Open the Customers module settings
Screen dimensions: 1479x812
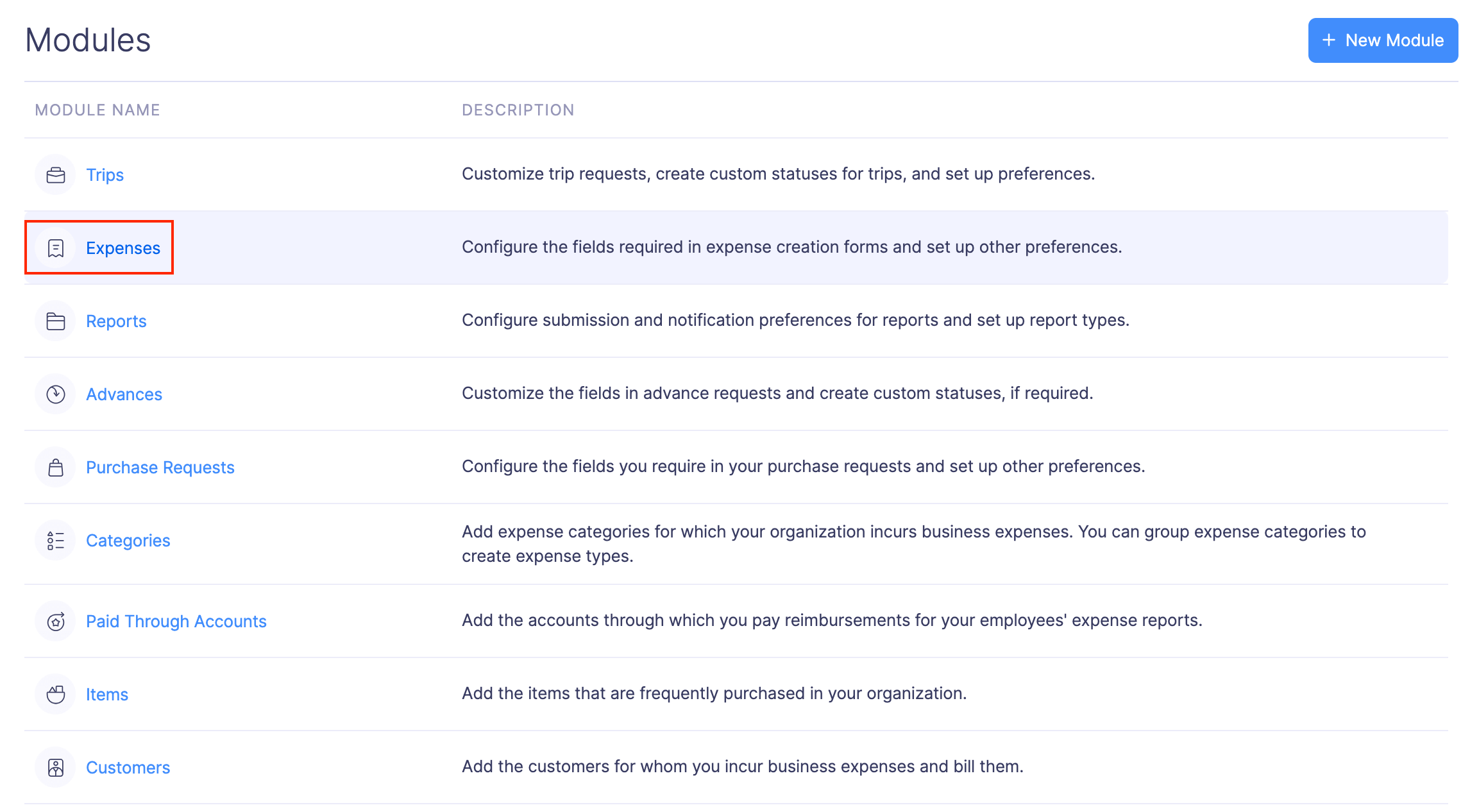(x=128, y=767)
